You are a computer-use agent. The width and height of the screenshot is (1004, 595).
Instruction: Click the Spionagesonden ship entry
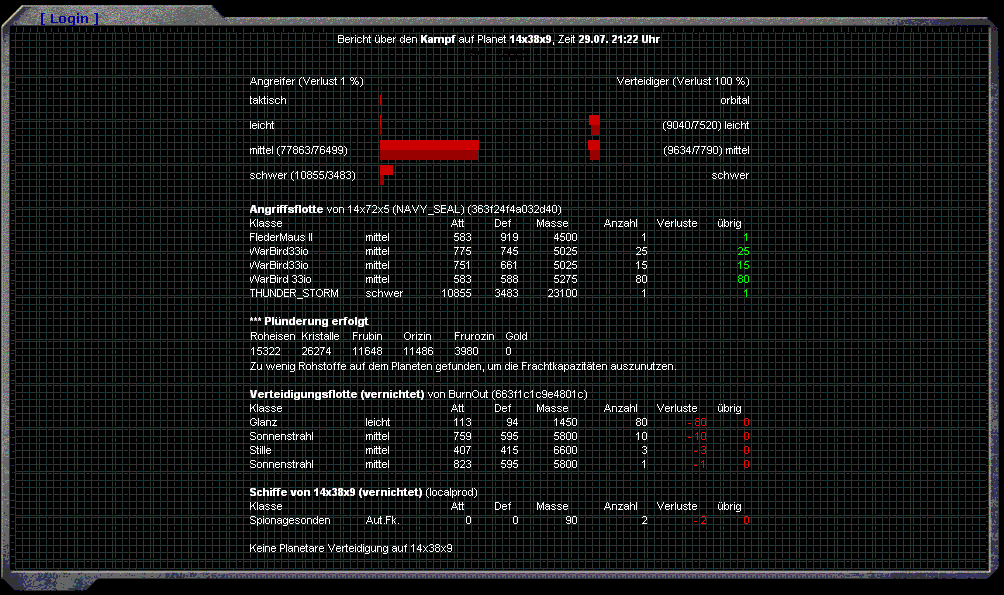tap(288, 521)
